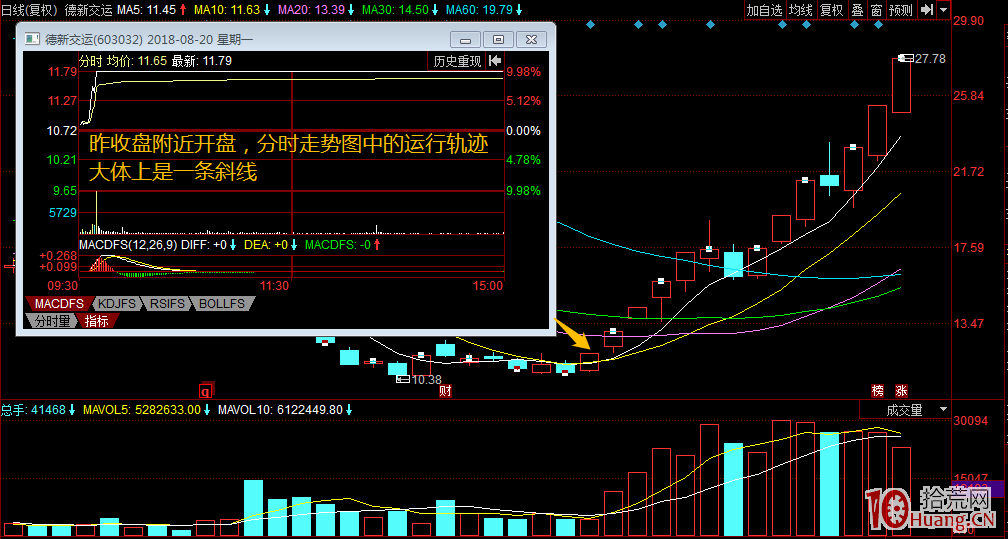Click the 5729 volume value in popup
The width and height of the screenshot is (1008, 539).
point(63,212)
